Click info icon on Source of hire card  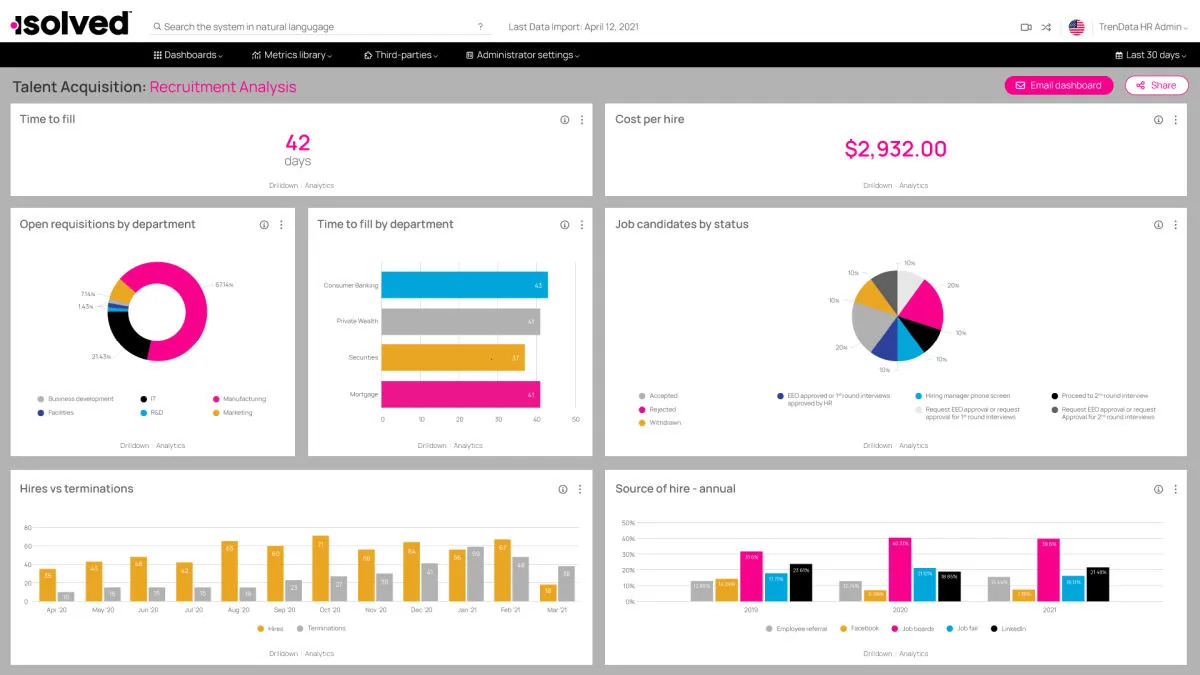[x=1158, y=489]
